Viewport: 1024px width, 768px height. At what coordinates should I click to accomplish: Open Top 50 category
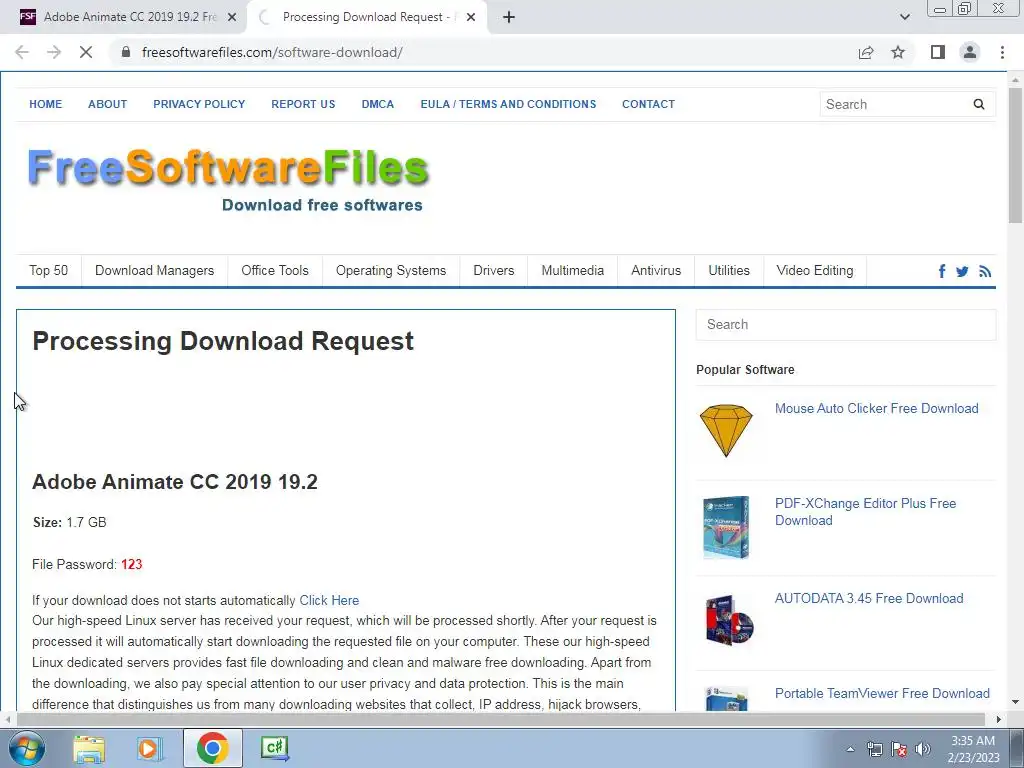click(x=48, y=270)
